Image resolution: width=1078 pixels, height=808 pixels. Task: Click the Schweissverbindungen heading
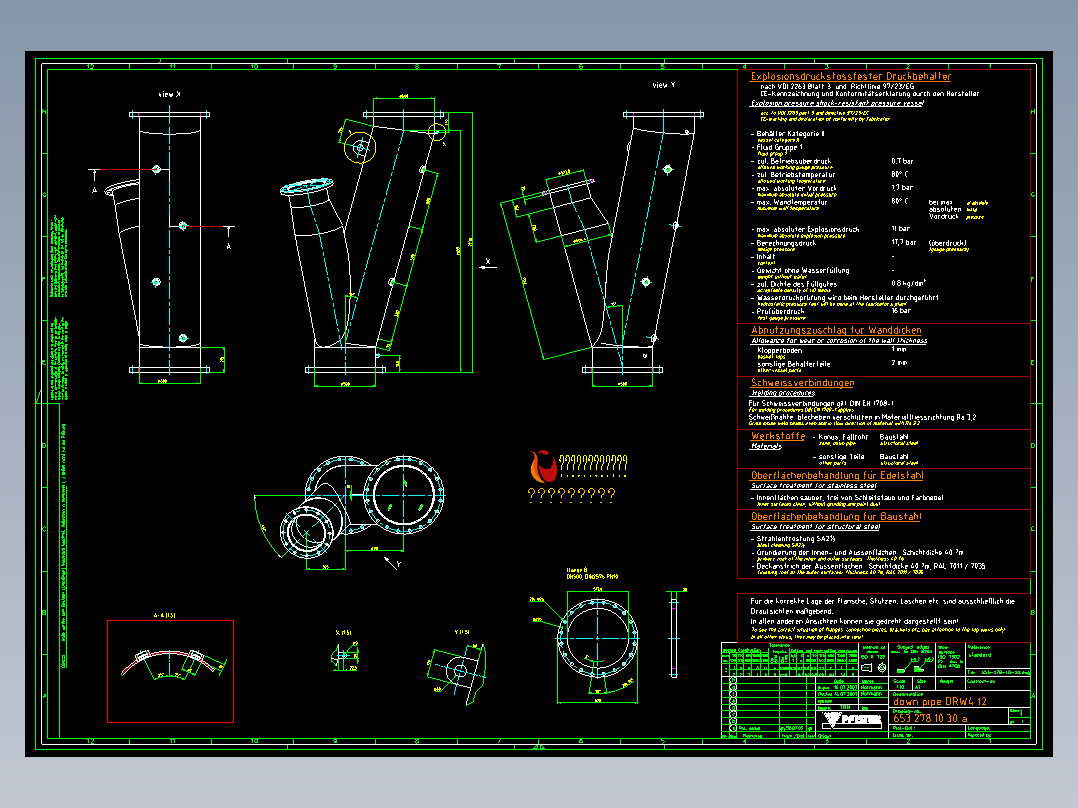[802, 383]
